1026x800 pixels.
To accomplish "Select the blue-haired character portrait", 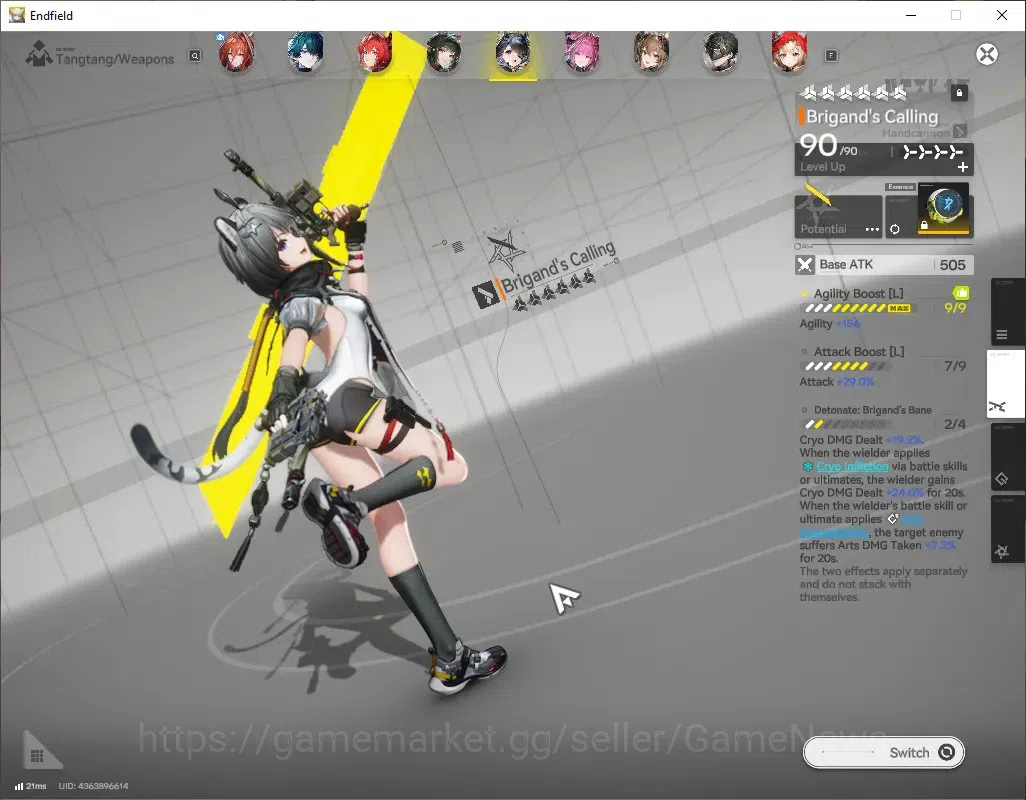I will point(305,52).
